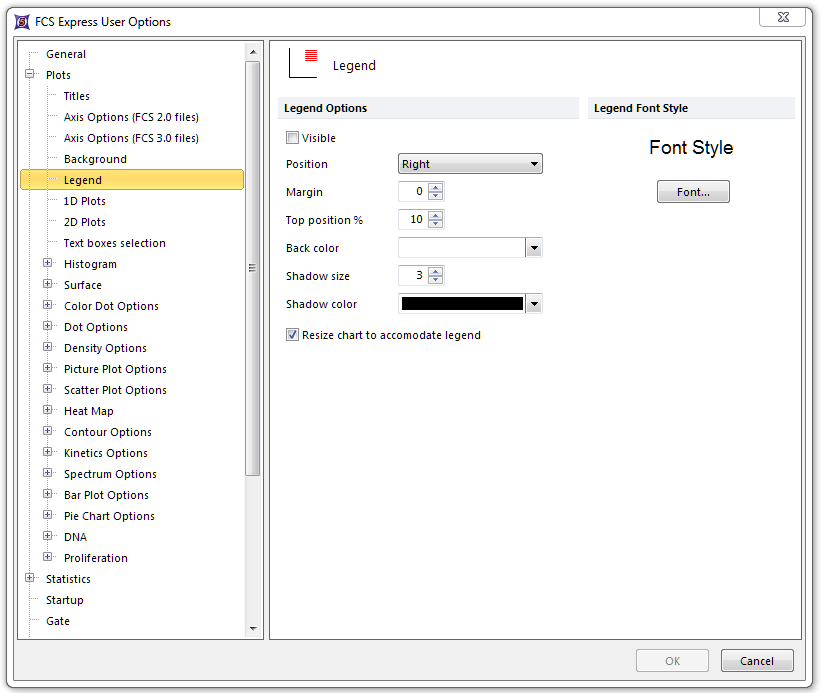822x693 pixels.
Task: Open the Shadow color dropdown arrow
Action: 534,304
